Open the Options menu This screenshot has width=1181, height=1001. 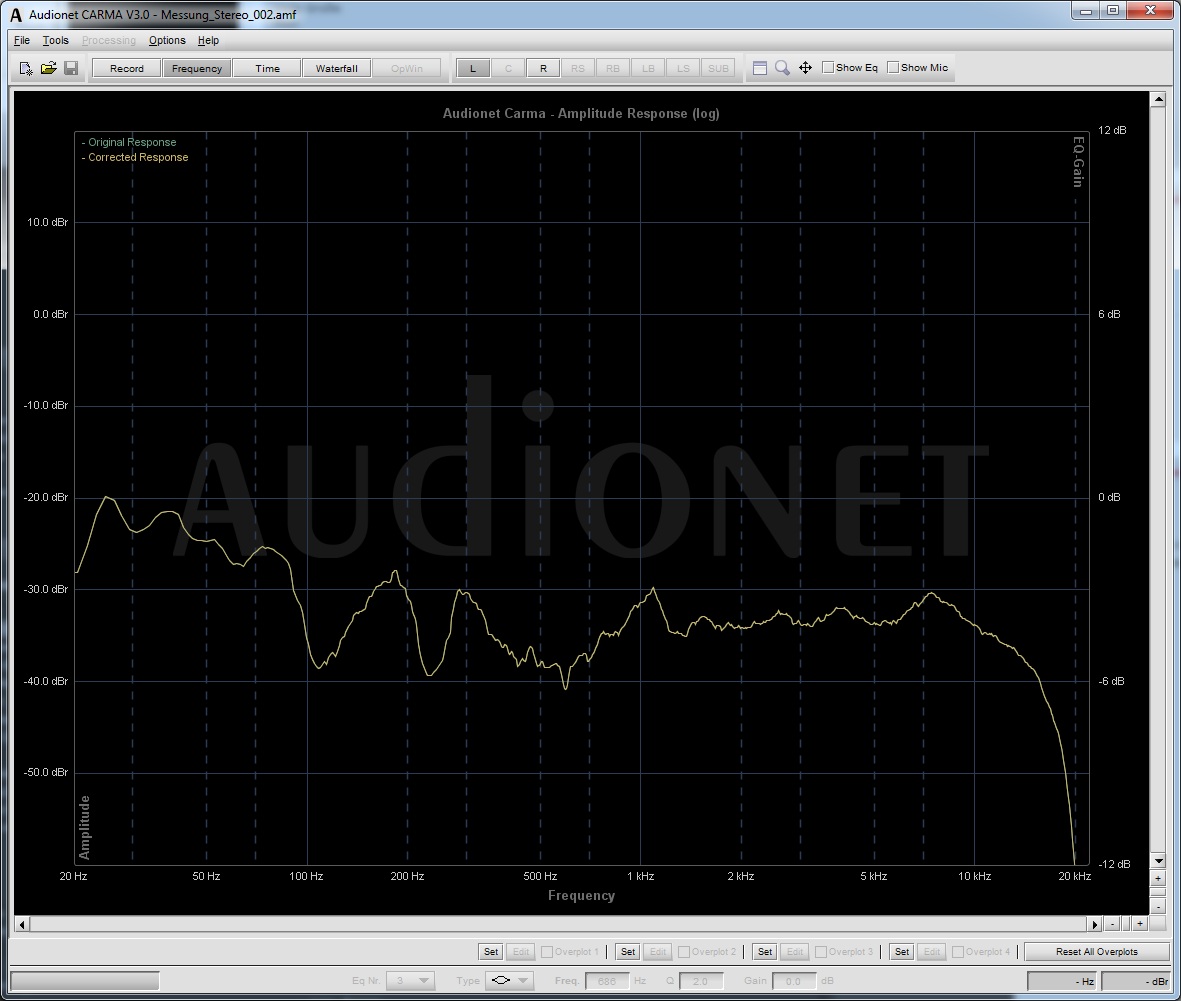[167, 40]
